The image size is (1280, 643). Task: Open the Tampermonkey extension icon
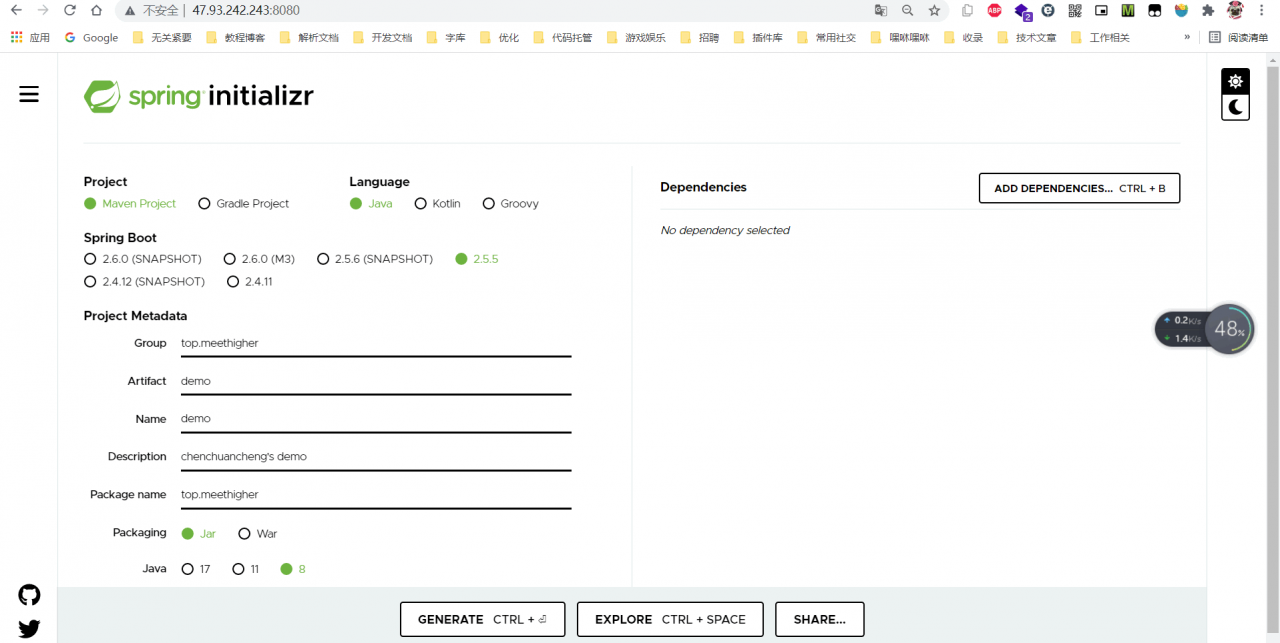coord(1155,10)
